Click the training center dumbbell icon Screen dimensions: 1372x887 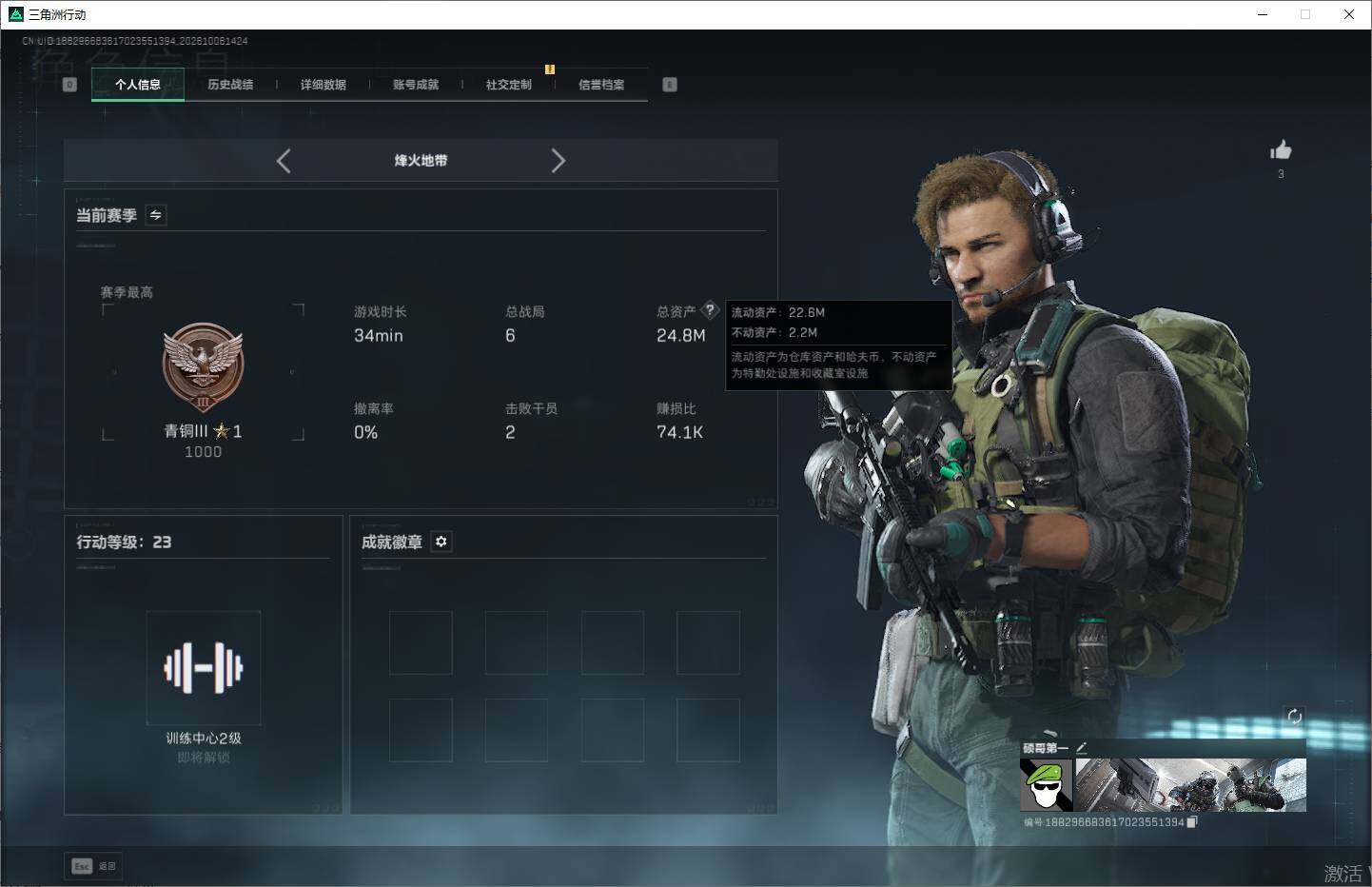coord(204,667)
